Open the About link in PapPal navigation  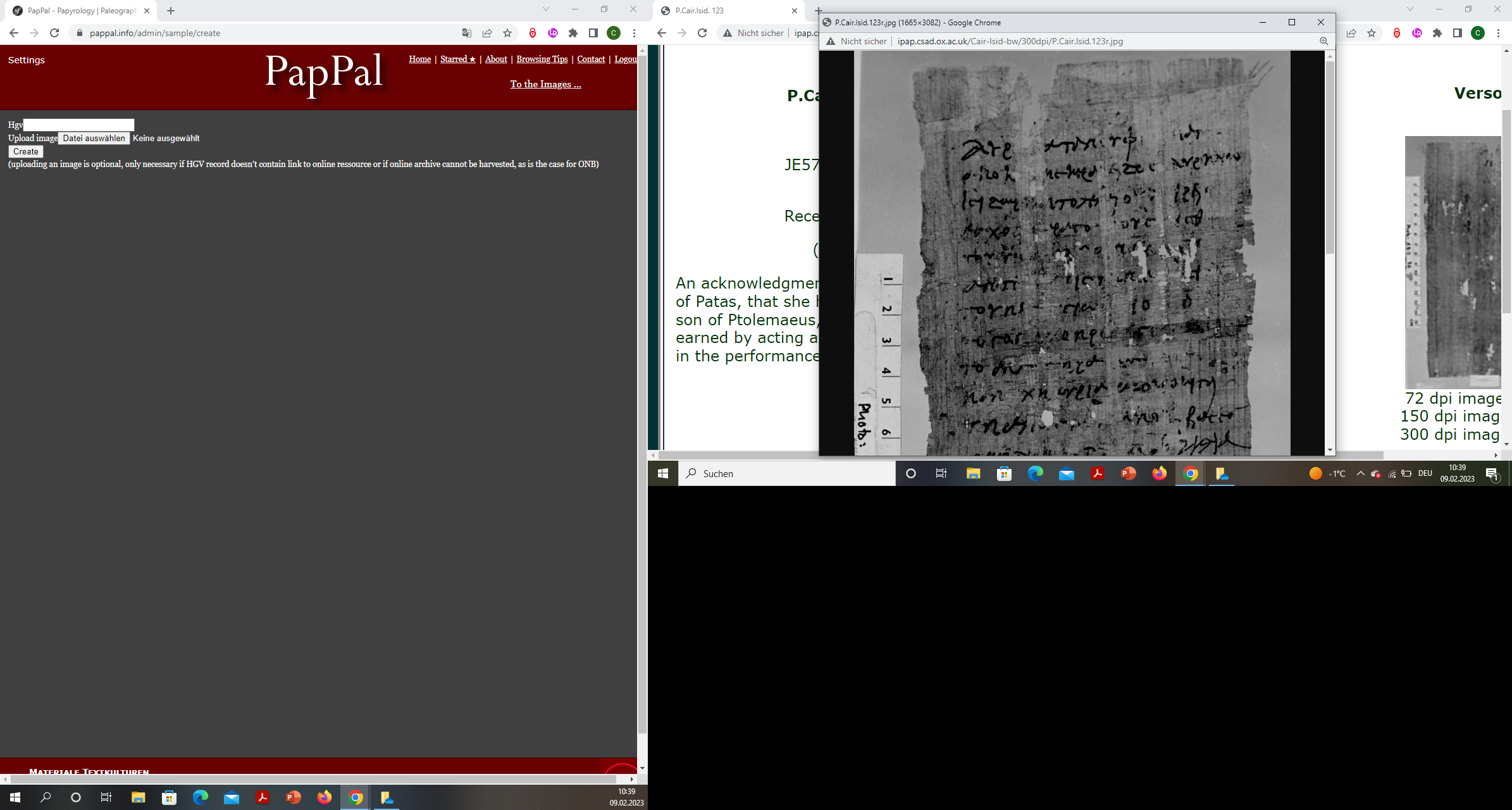(x=496, y=59)
